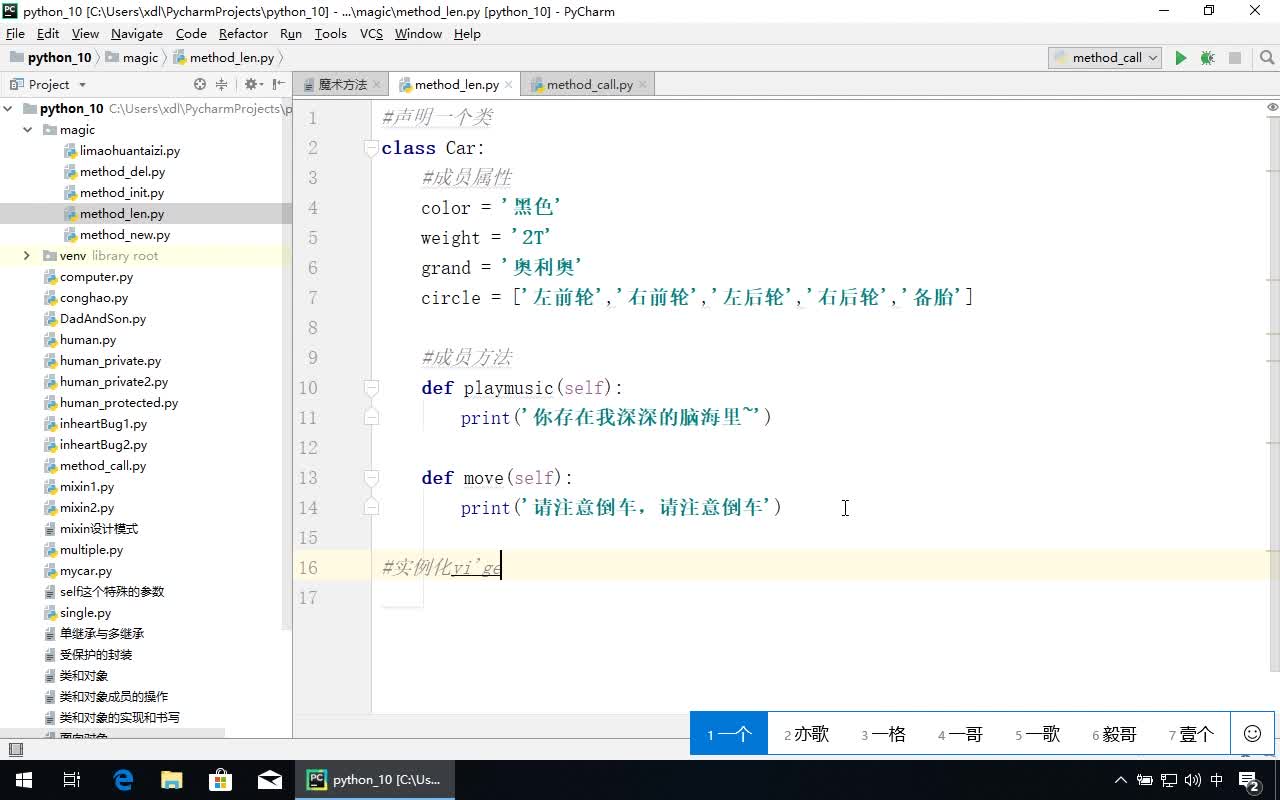Open Search Everywhere
The width and height of the screenshot is (1280, 800).
point(1263,57)
